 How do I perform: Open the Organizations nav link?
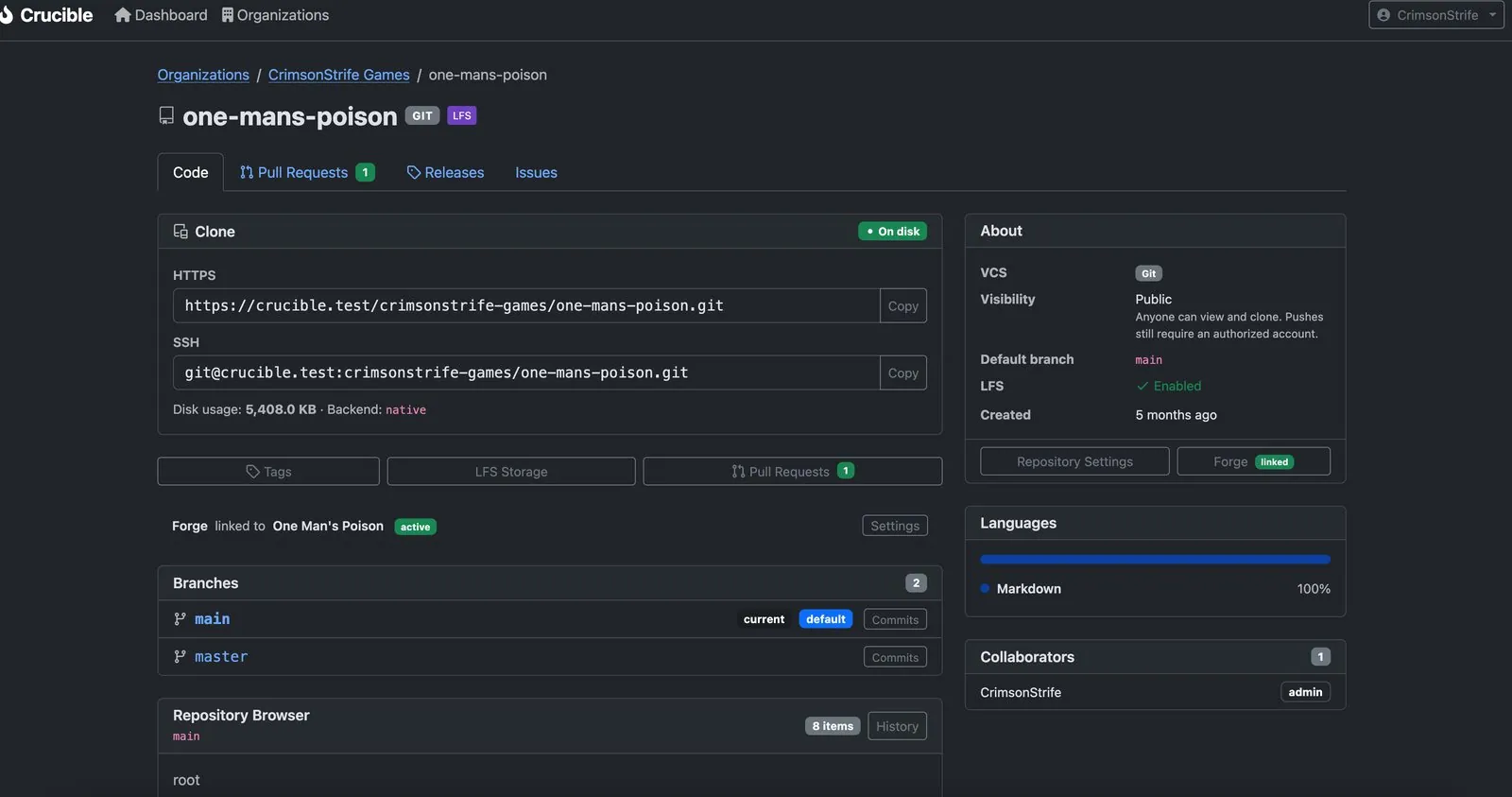point(275,15)
